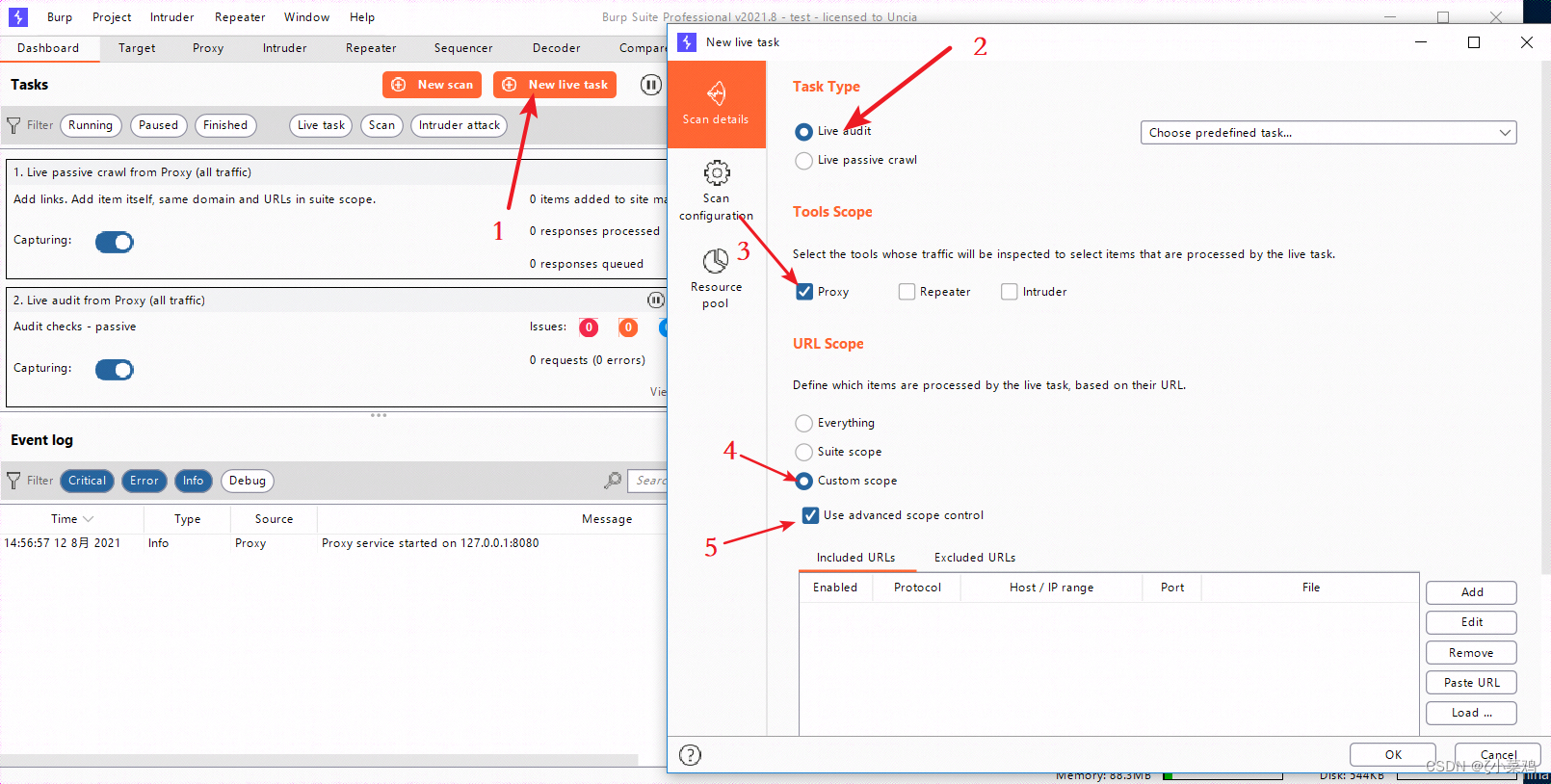Maximize the New live task dialog
Image resolution: width=1551 pixels, height=784 pixels.
pyautogui.click(x=1474, y=42)
